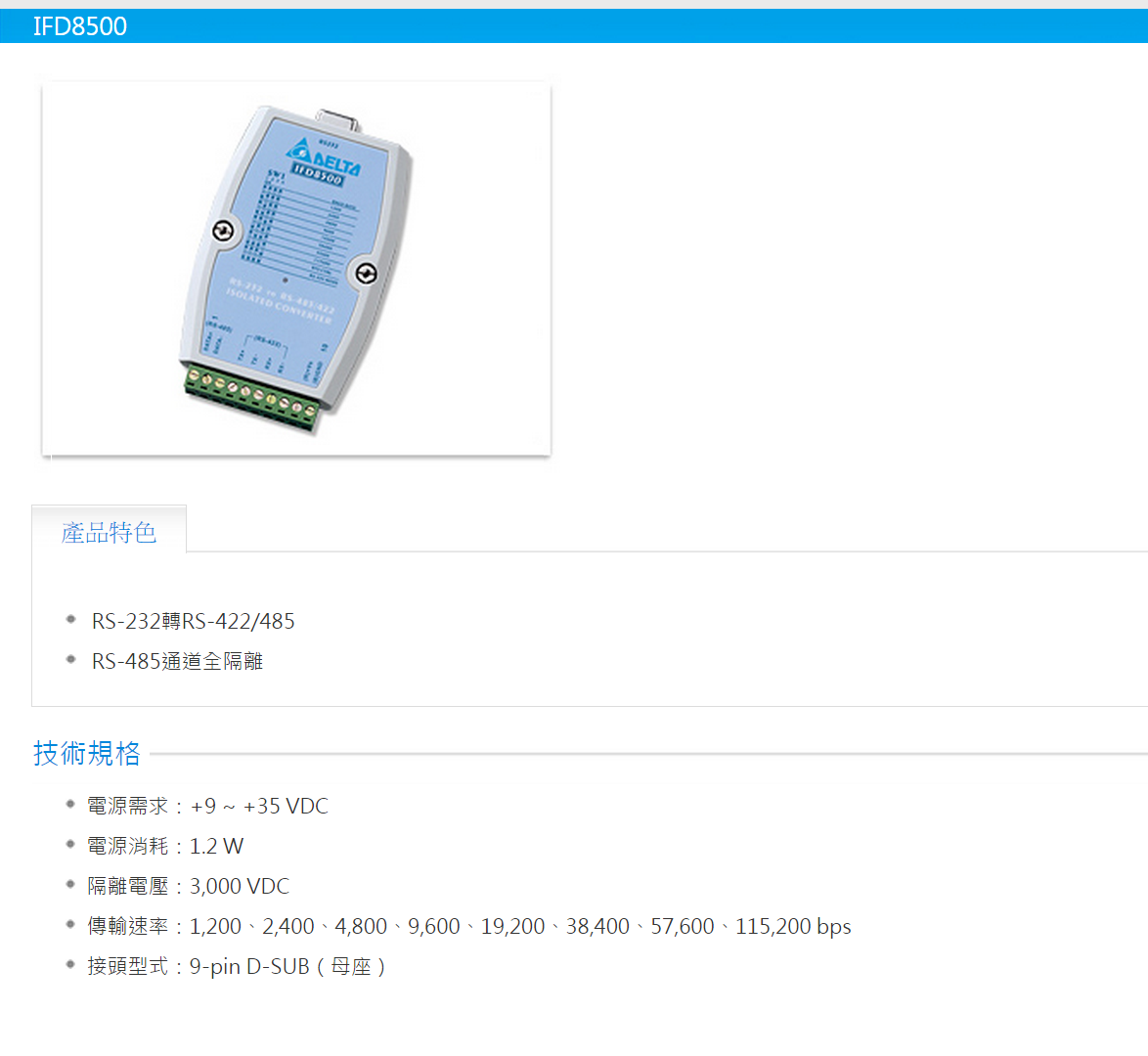
Task: Click the left screw icon on the device
Action: point(223,232)
